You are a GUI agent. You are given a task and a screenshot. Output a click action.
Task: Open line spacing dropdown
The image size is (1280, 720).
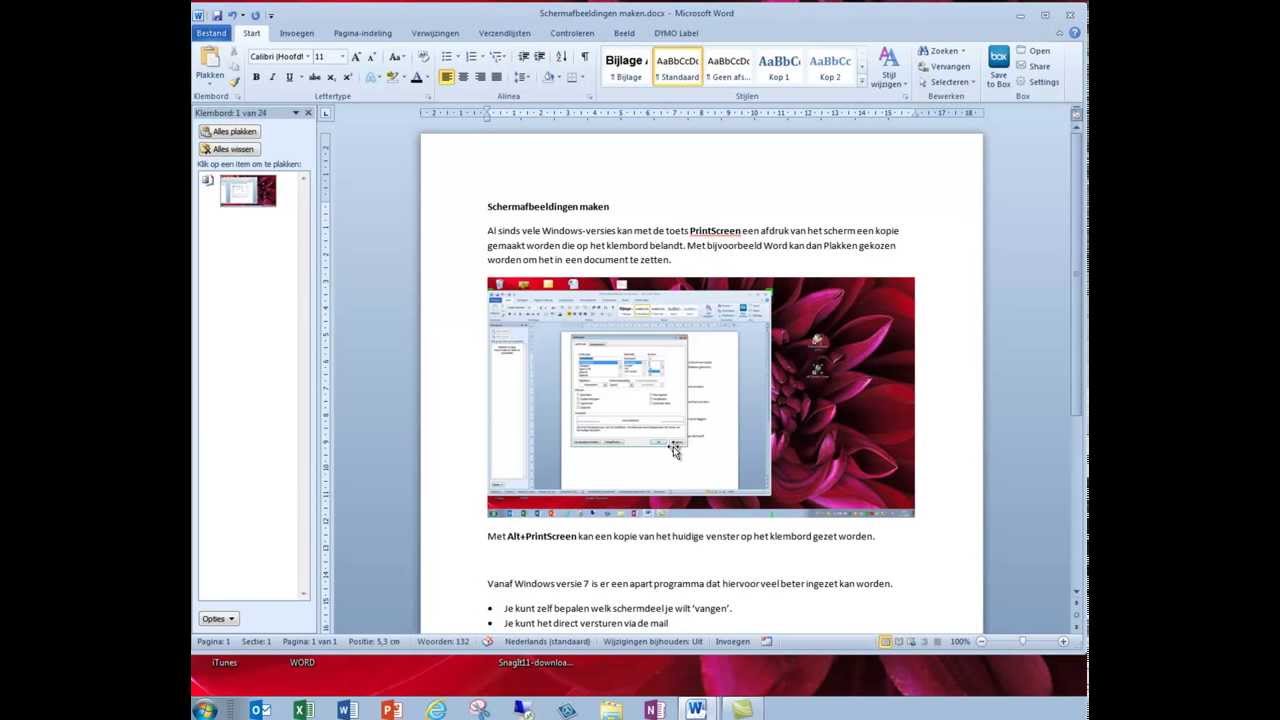pyautogui.click(x=522, y=77)
